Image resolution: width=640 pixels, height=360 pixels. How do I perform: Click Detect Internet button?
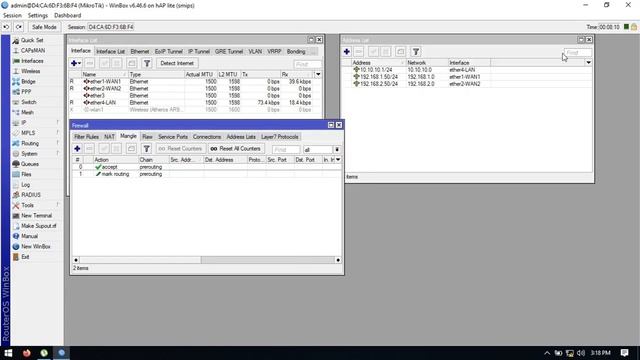pos(177,63)
